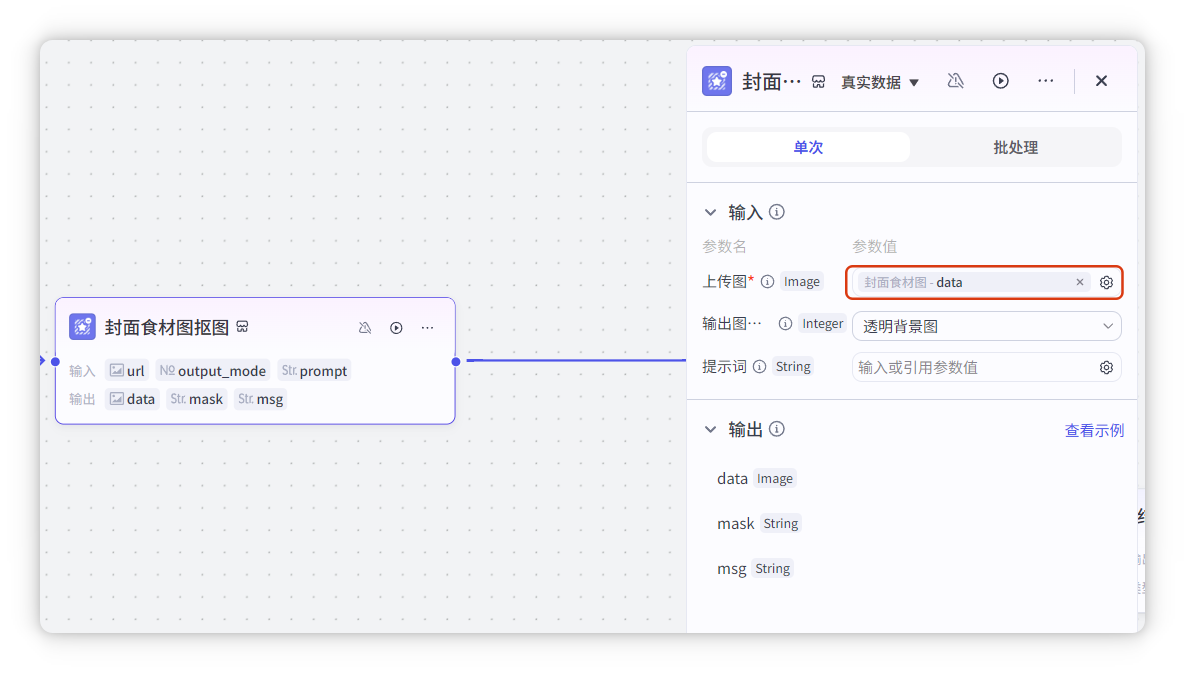The height and width of the screenshot is (673, 1185).
Task: Click the play icon on the 封面食材图抠图 node card
Action: click(396, 328)
